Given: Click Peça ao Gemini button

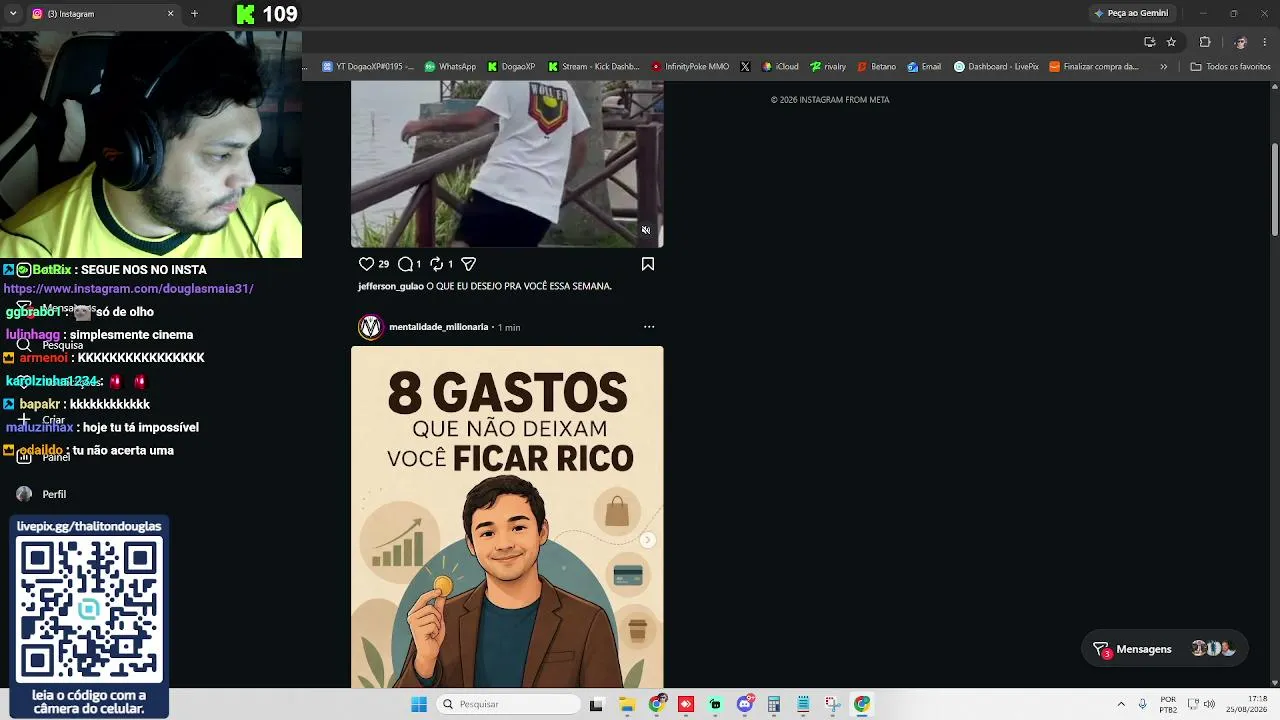Looking at the screenshot, I should point(1131,13).
